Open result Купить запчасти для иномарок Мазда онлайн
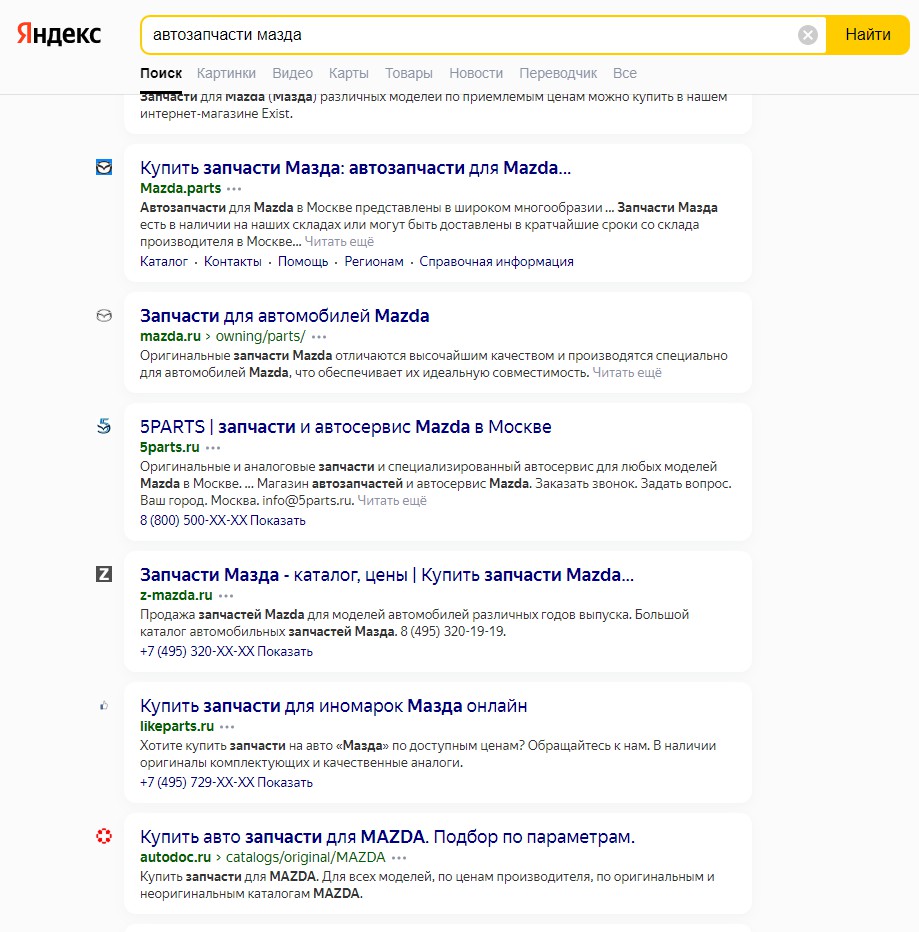 pyautogui.click(x=333, y=706)
